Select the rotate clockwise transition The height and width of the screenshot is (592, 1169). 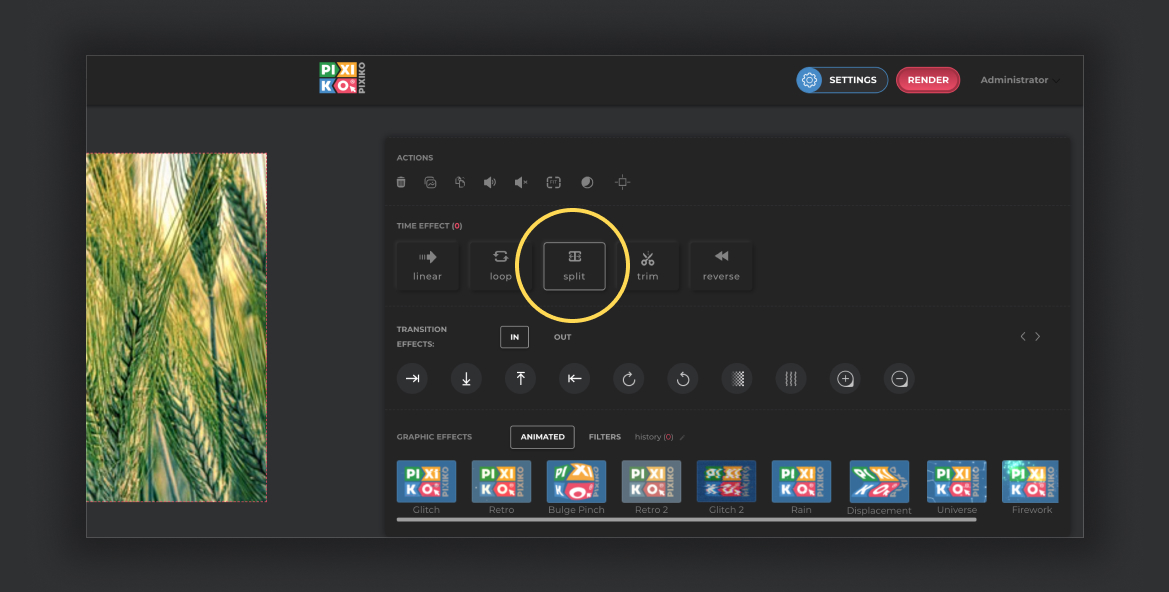628,379
